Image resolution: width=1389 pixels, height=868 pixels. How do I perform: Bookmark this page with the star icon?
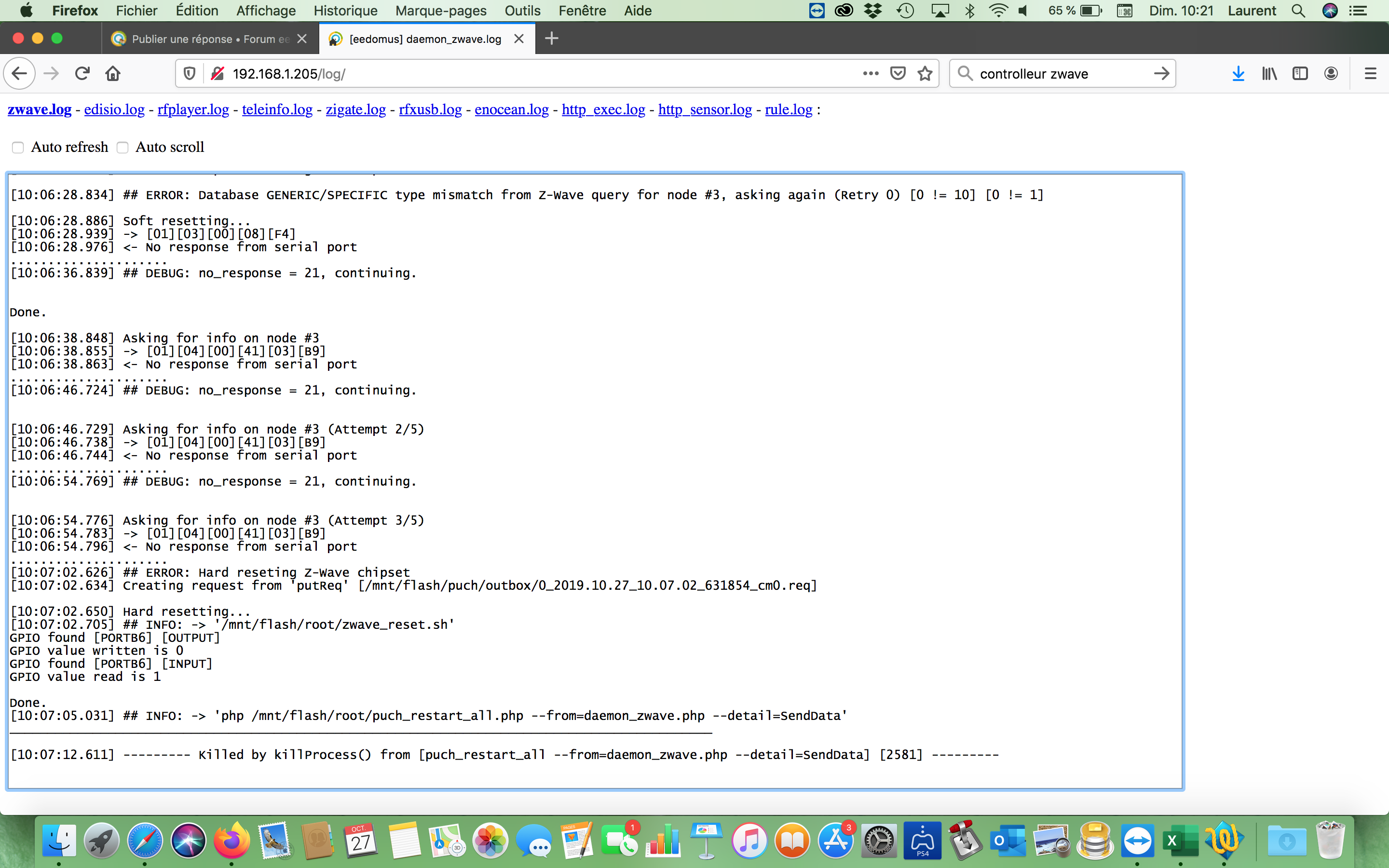point(925,73)
